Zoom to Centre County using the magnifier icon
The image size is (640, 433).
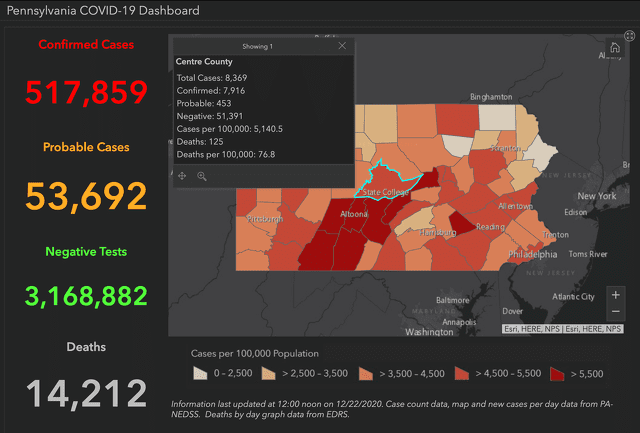pos(202,176)
